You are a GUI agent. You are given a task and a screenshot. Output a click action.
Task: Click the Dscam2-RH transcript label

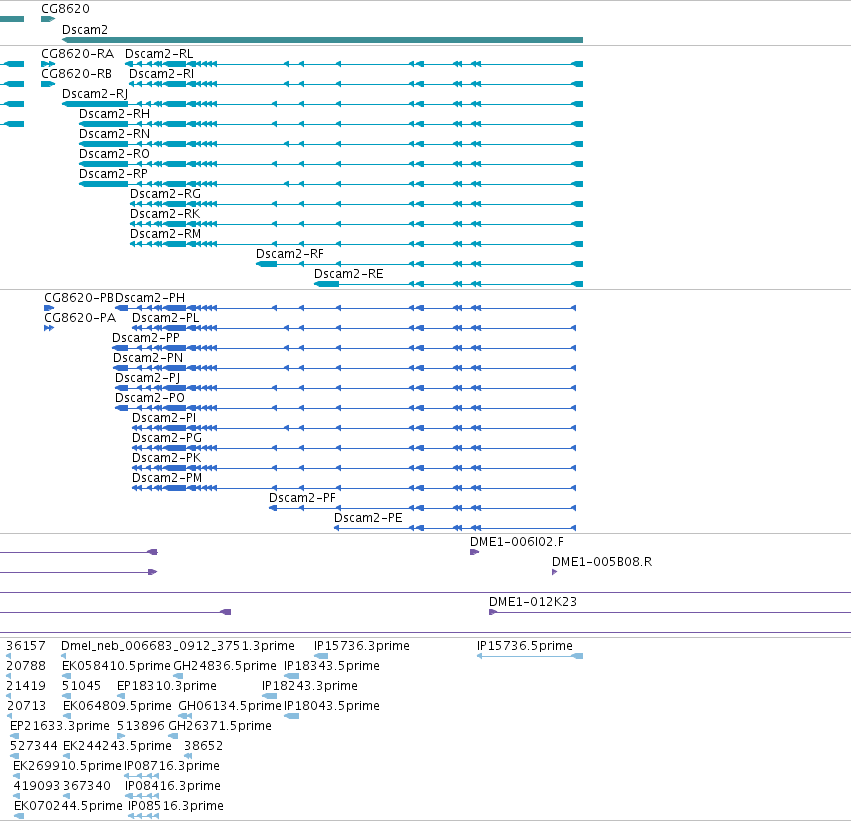tap(115, 114)
